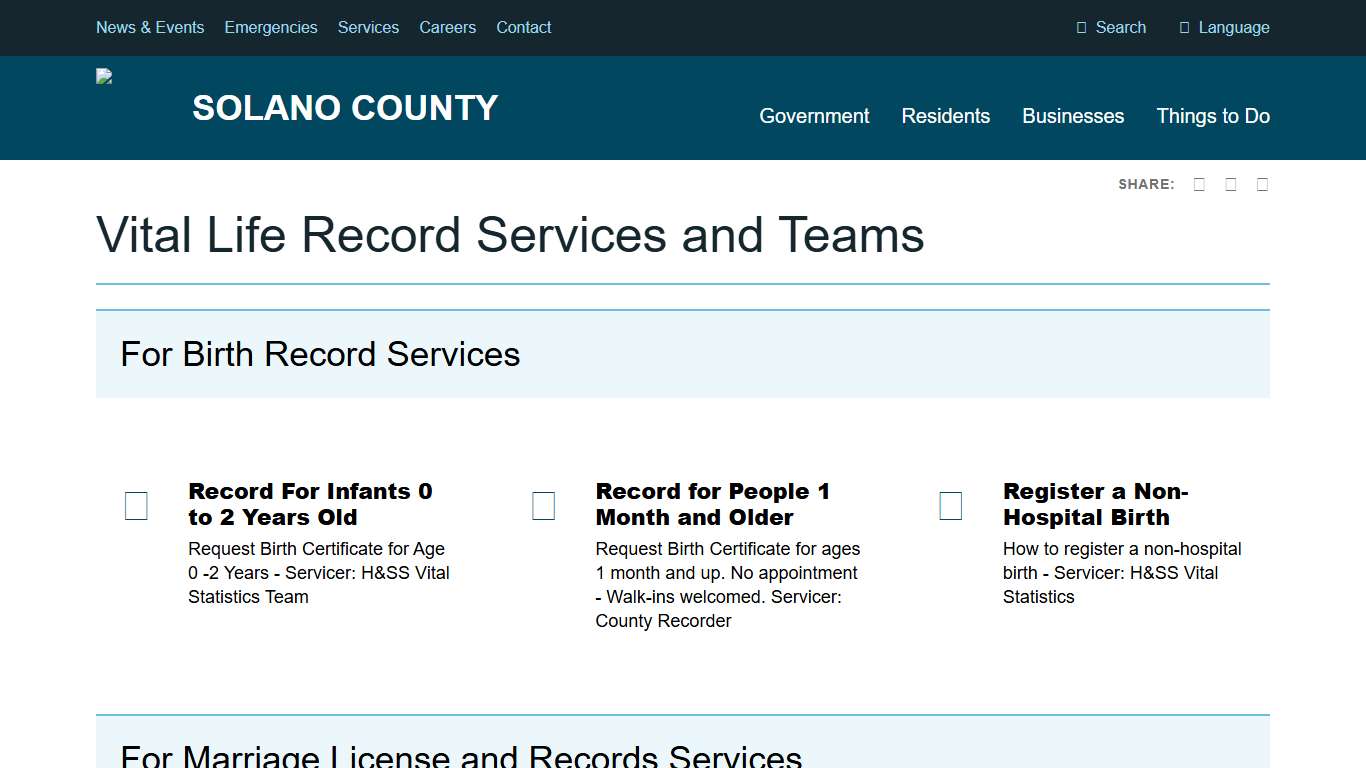This screenshot has height=768, width=1366.
Task: Click the middle share icon
Action: 1230,184
